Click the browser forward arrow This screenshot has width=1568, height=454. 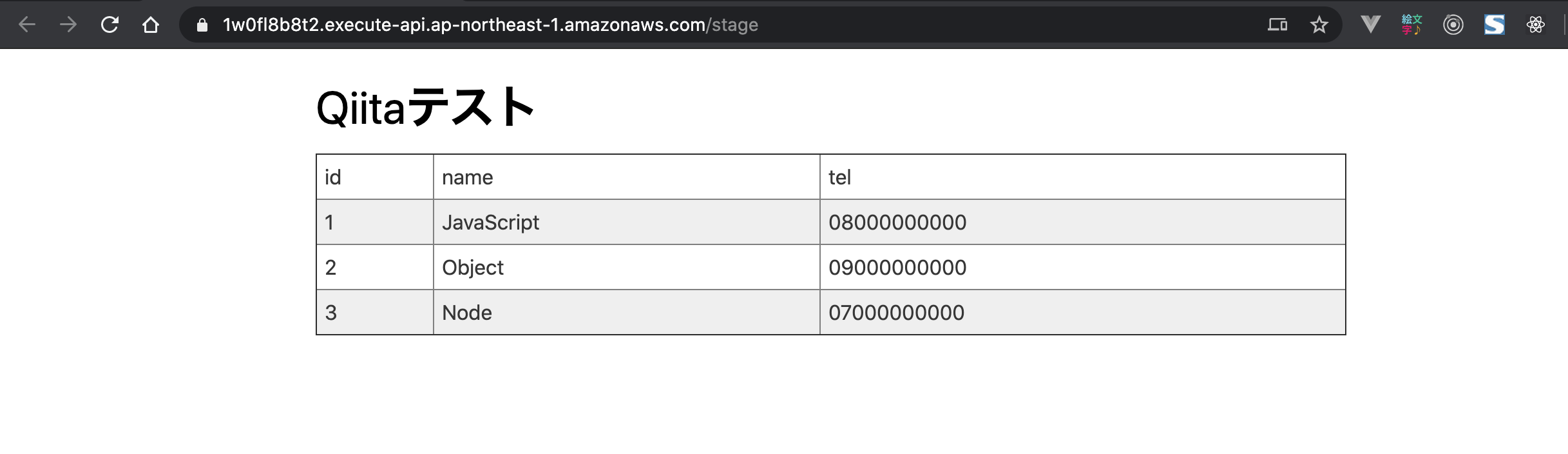[68, 25]
